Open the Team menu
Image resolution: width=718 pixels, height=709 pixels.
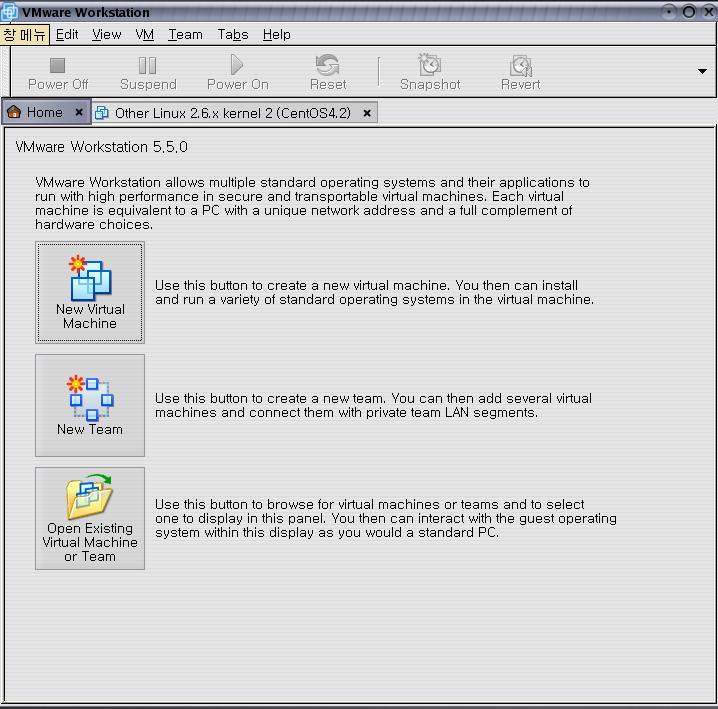pos(185,35)
